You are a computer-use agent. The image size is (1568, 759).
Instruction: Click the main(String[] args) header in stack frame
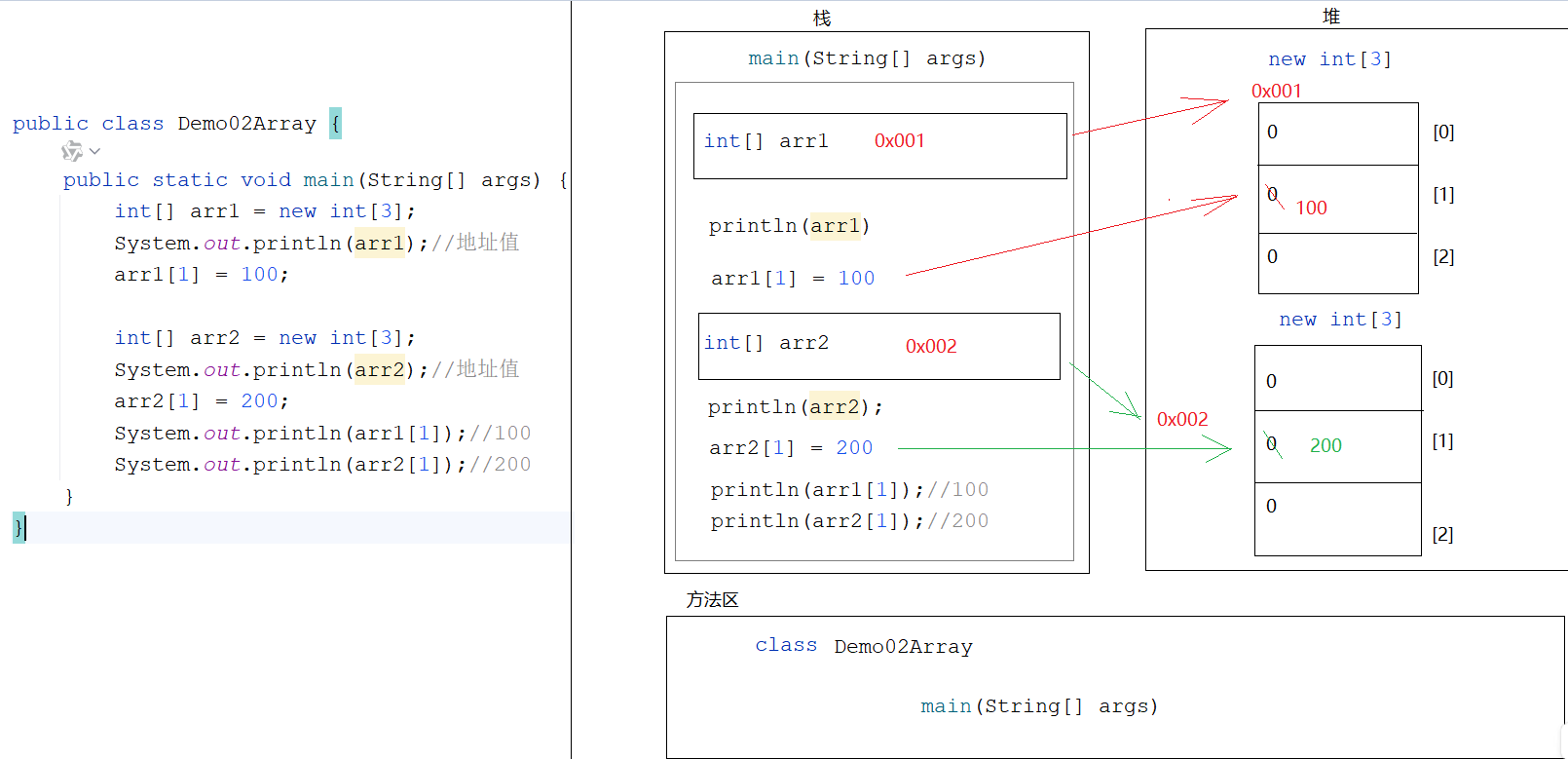pos(866,58)
